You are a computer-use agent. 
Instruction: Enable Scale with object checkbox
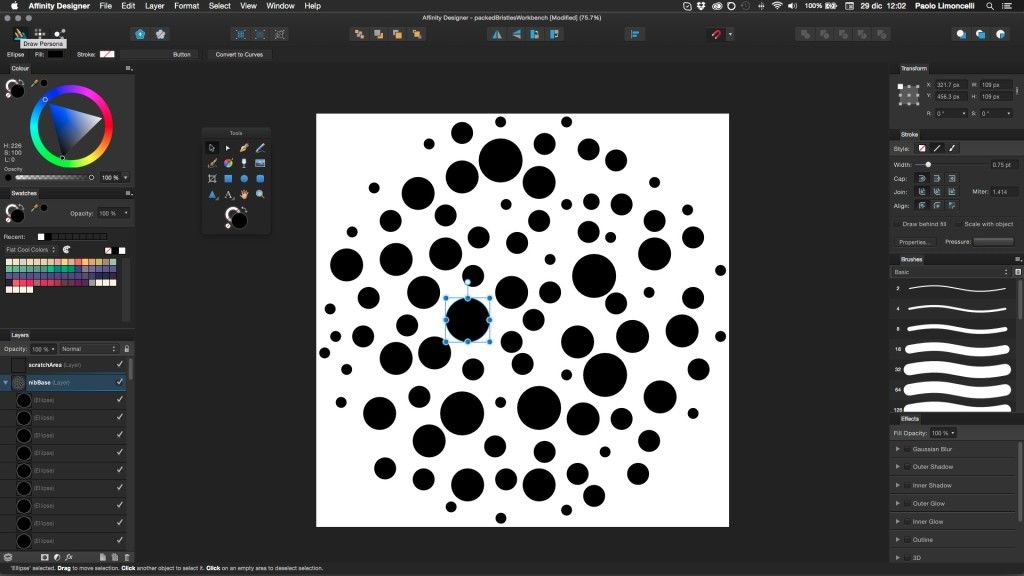coord(958,224)
